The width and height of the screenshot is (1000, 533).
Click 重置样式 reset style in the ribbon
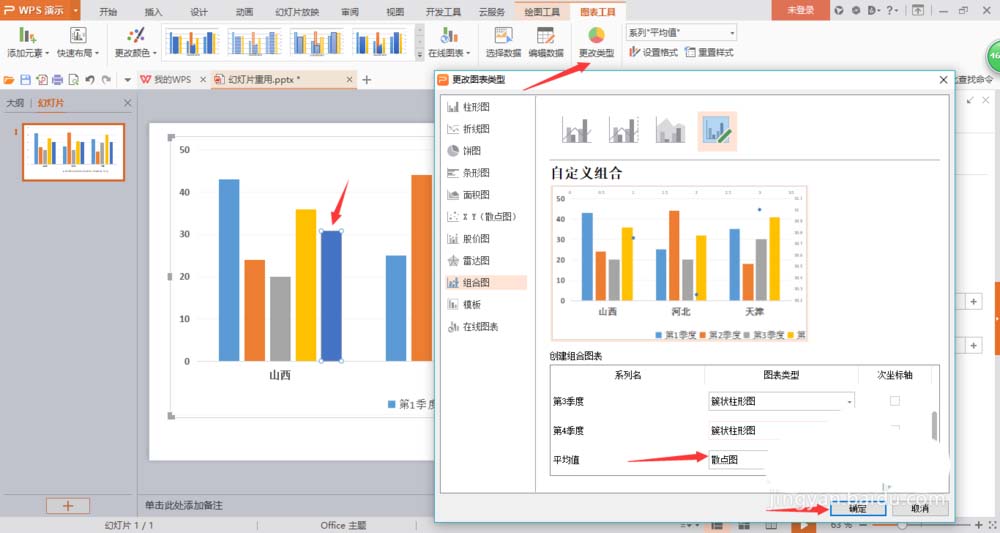tap(709, 52)
